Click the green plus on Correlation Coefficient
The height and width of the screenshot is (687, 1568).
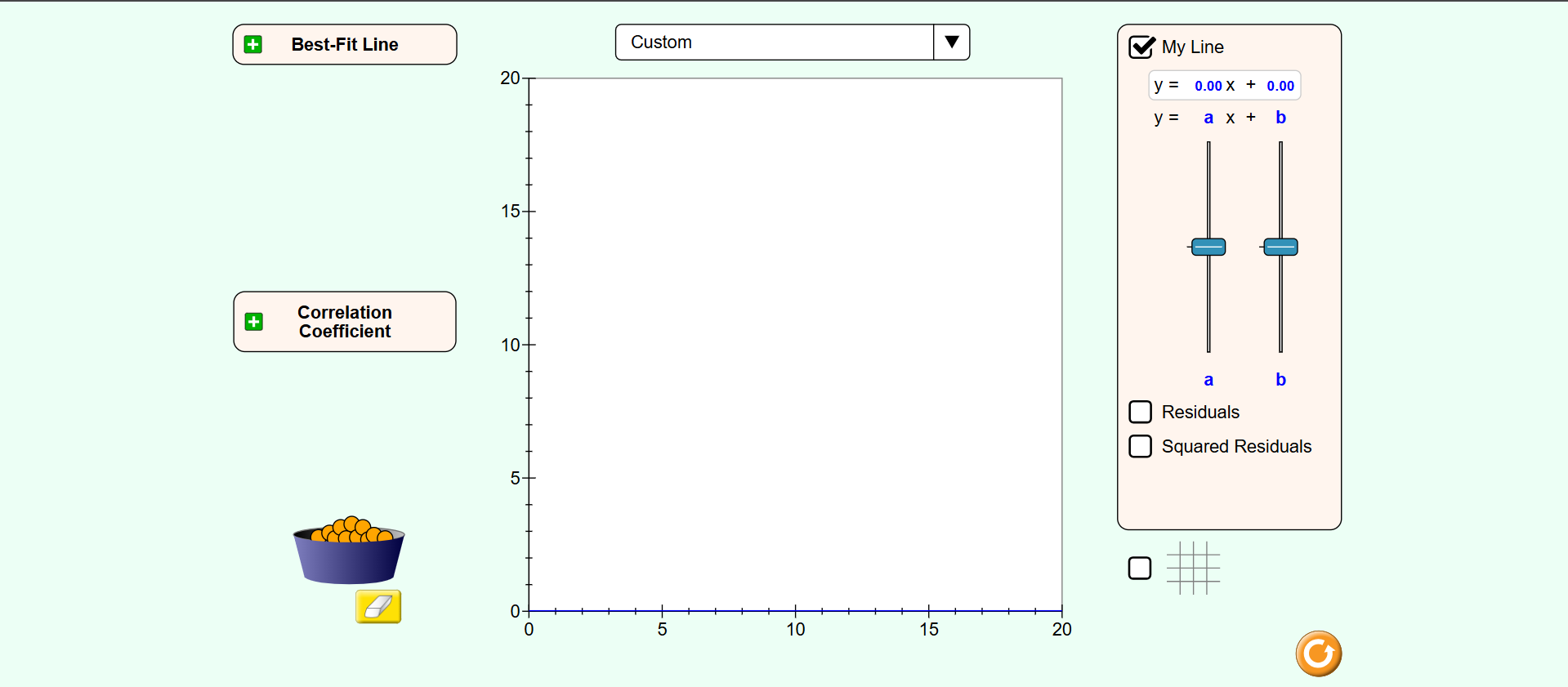point(254,322)
